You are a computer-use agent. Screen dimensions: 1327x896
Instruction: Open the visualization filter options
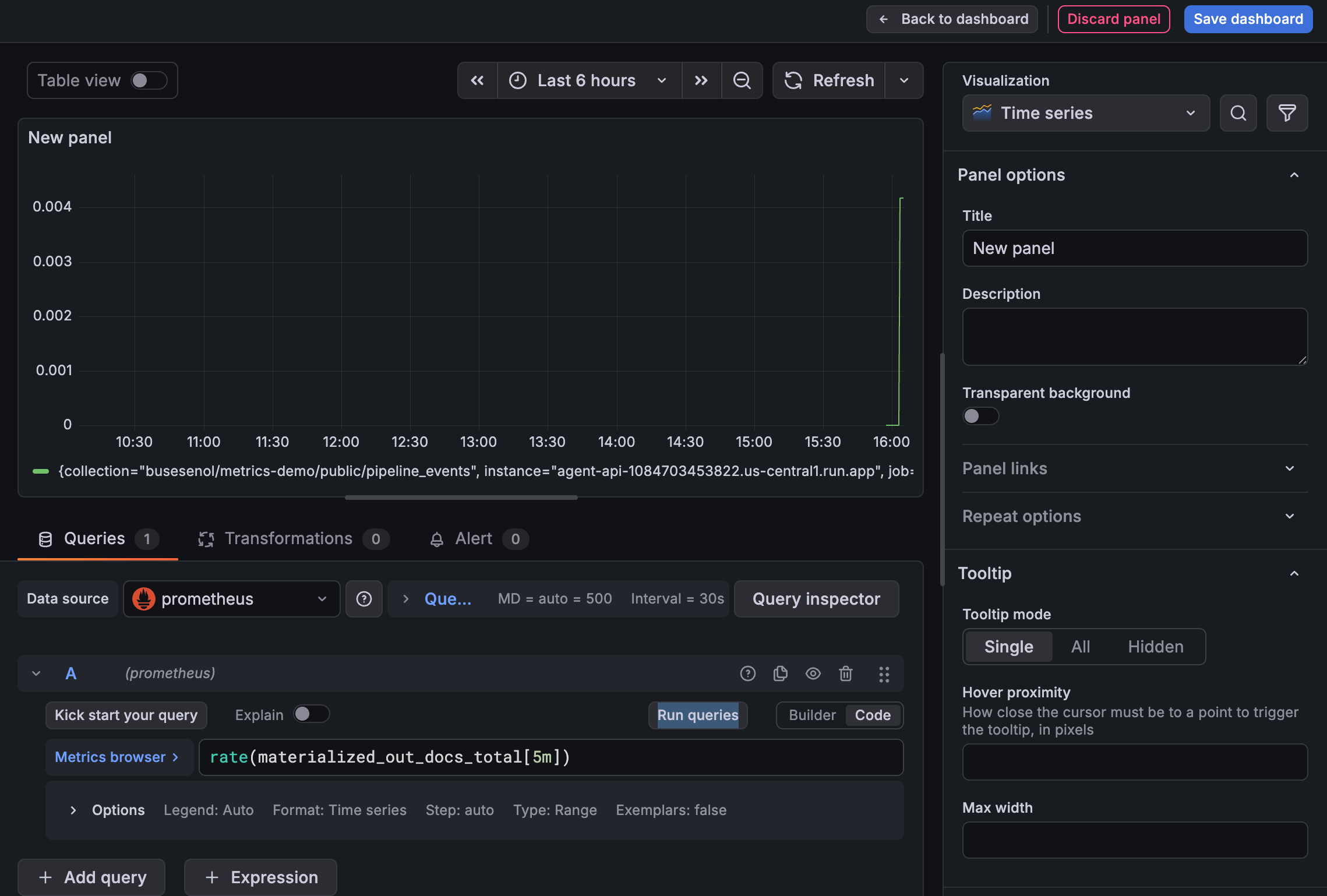(1287, 113)
